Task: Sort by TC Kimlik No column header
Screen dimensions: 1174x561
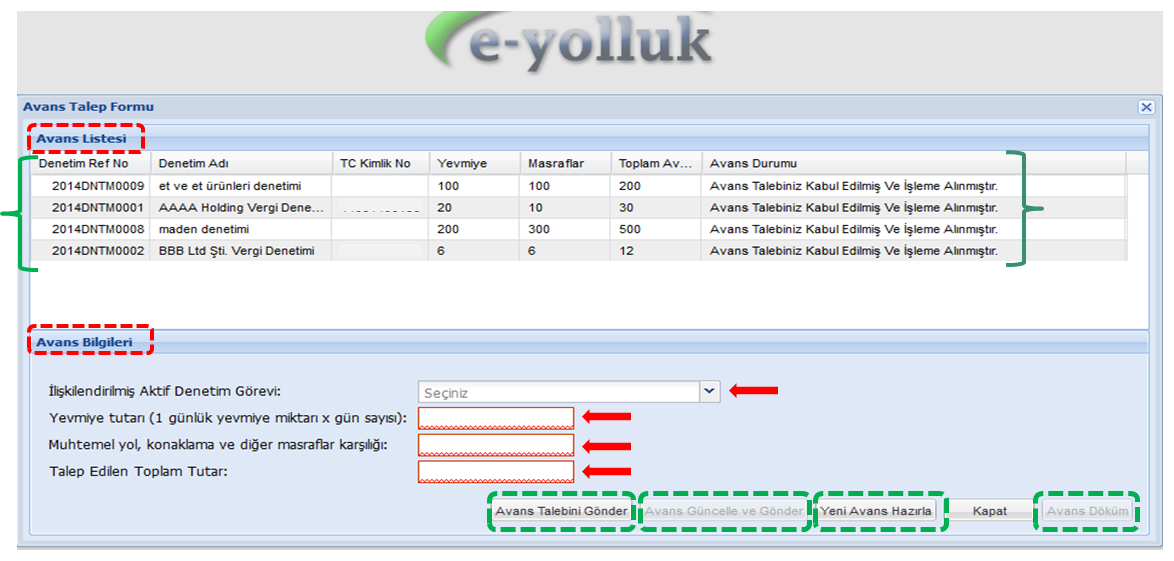Action: coord(381,163)
